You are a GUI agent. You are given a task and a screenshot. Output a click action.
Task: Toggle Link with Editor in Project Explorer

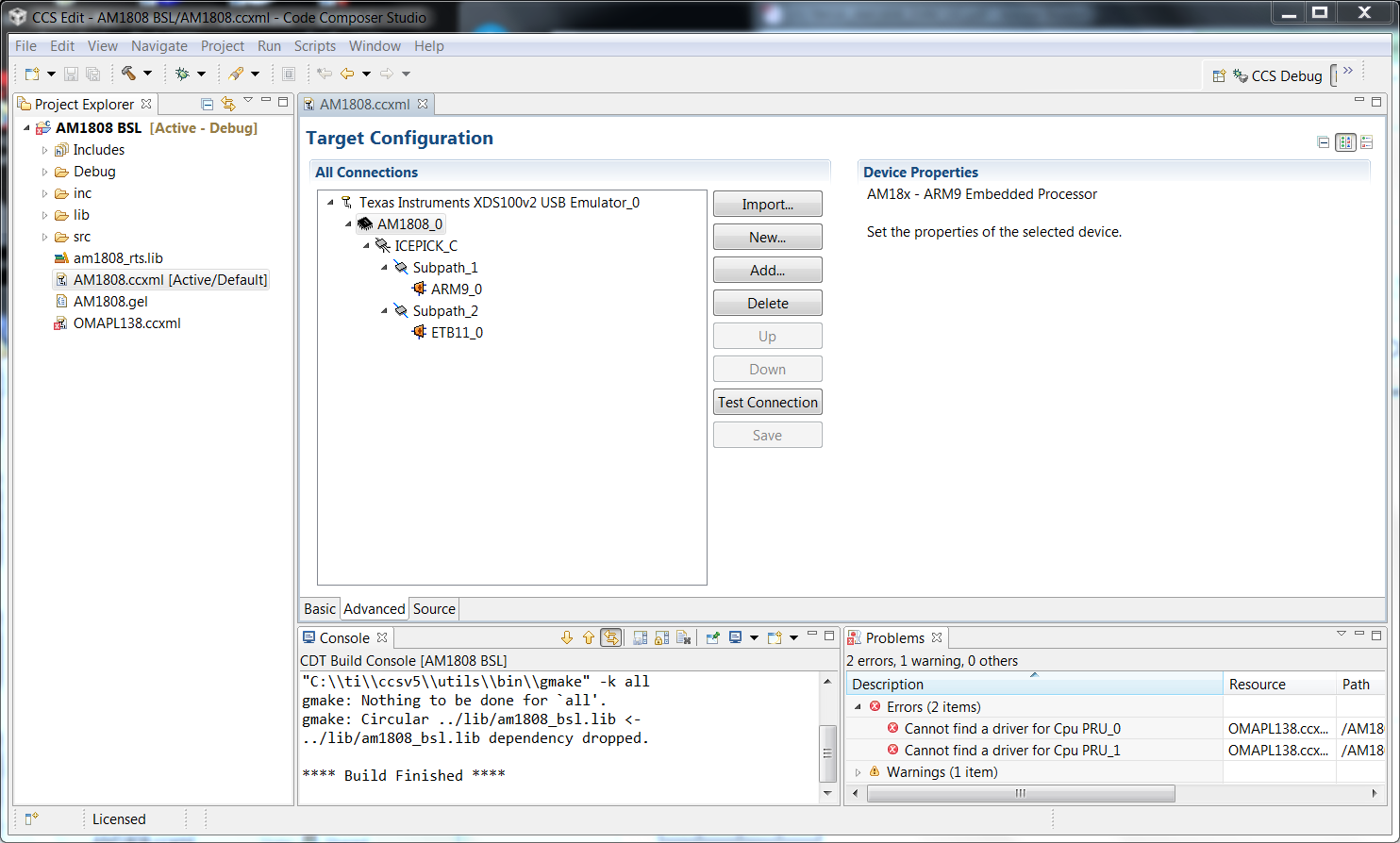click(227, 104)
